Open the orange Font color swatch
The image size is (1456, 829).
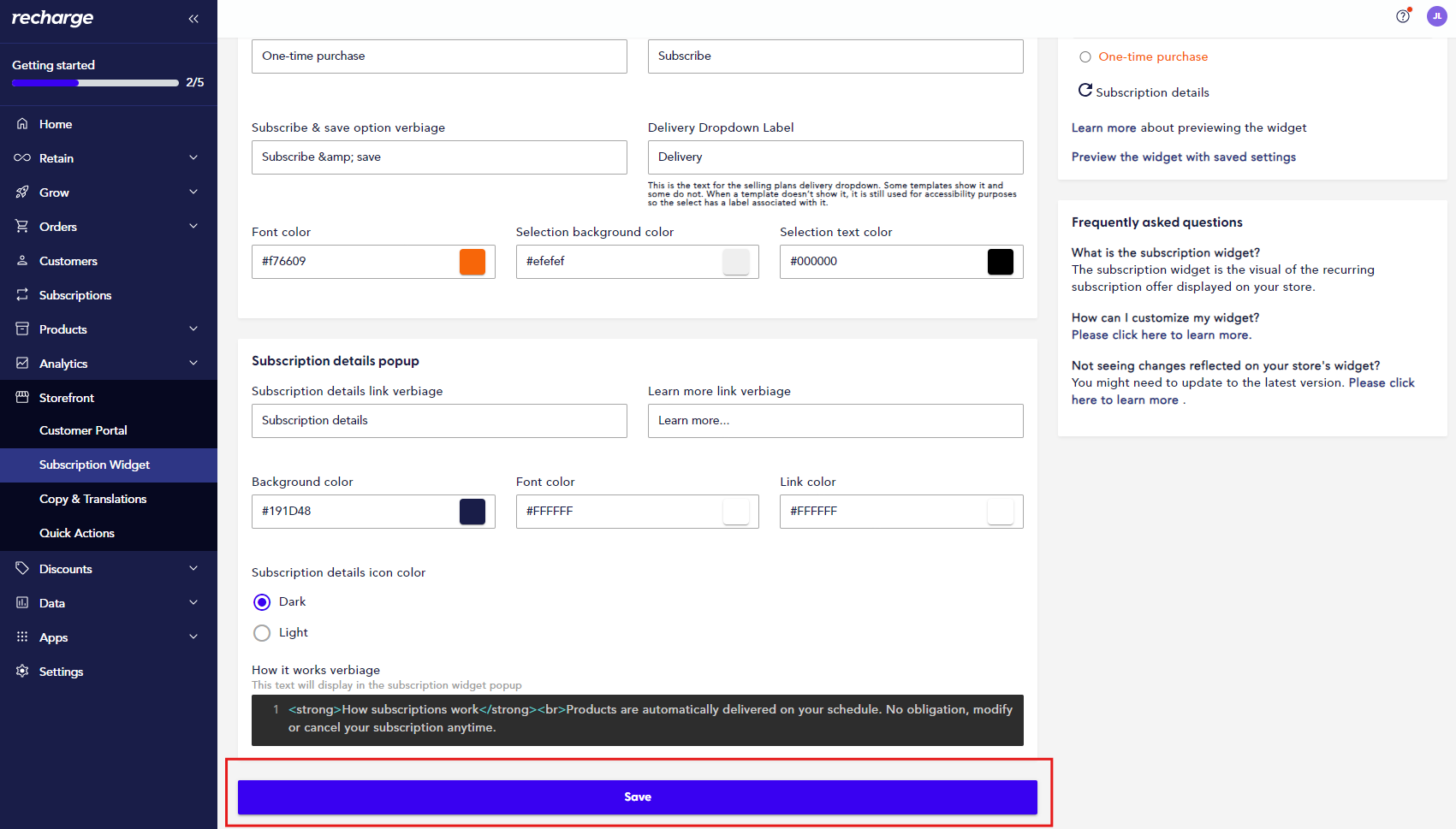click(472, 262)
